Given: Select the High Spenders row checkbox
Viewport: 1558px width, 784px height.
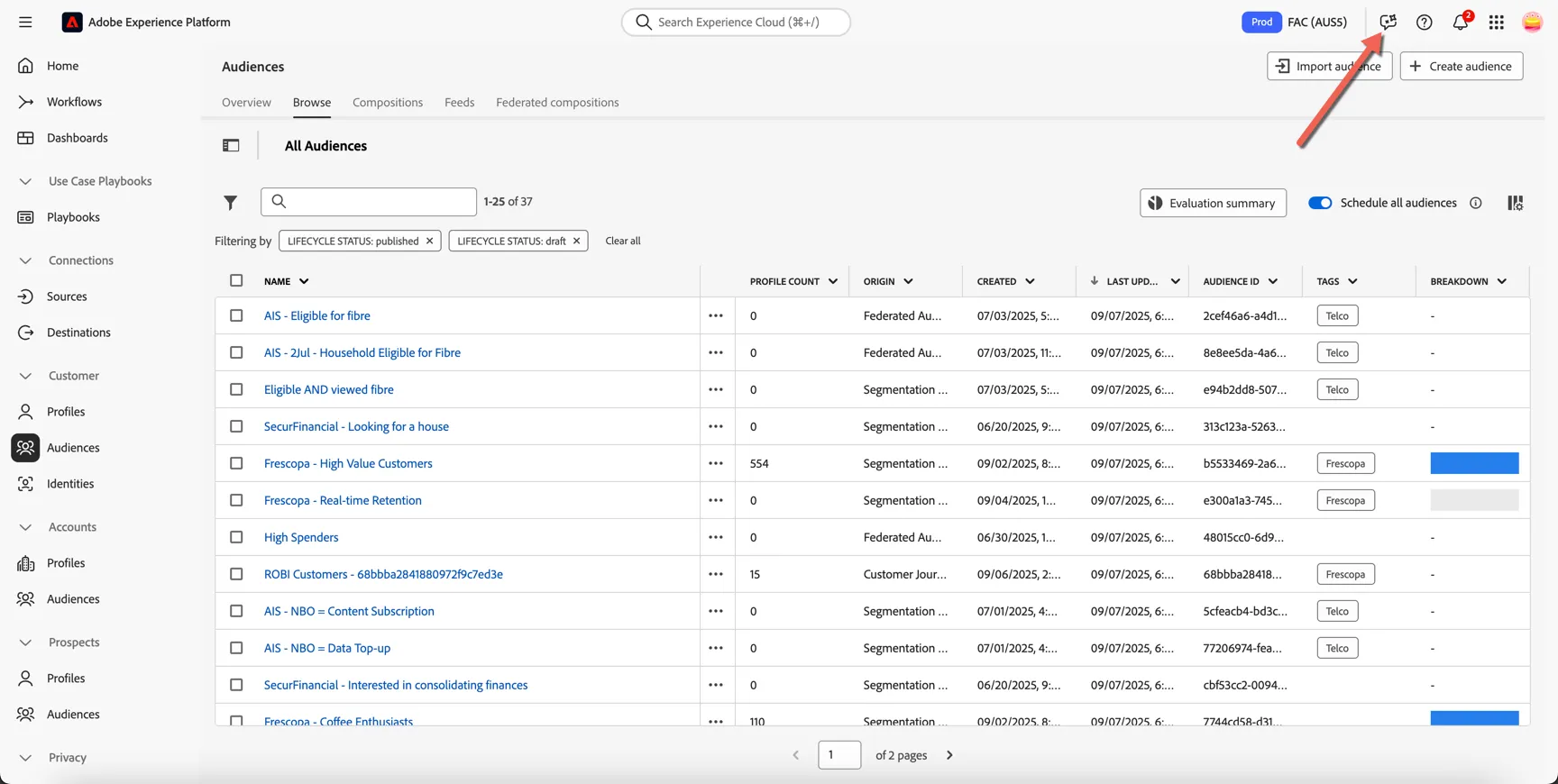Looking at the screenshot, I should (x=236, y=537).
